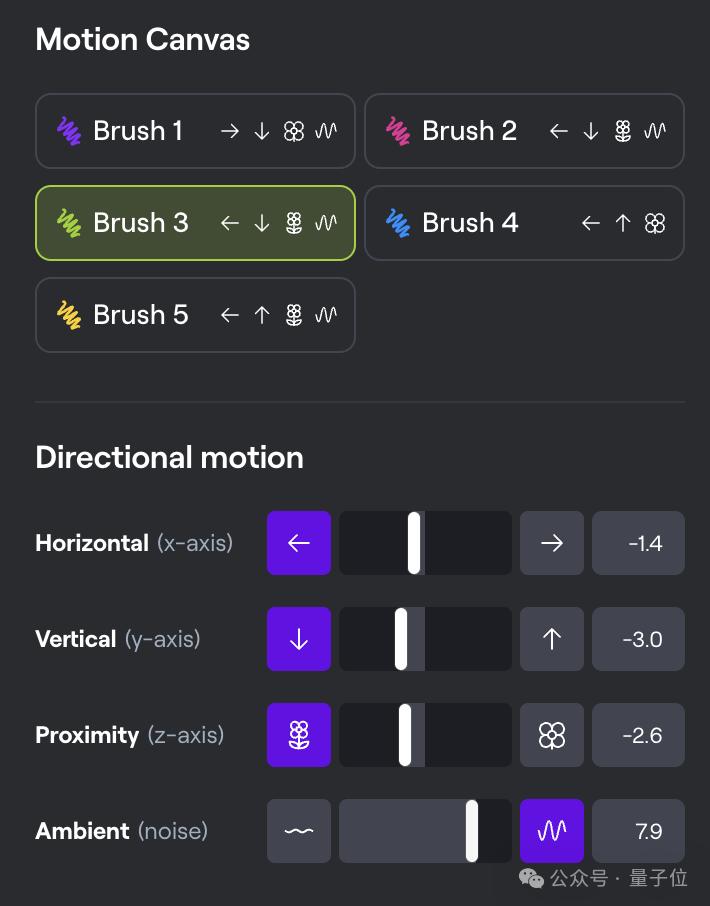Click the Ambient value field showing 7.9
710x906 pixels.
[x=638, y=831]
